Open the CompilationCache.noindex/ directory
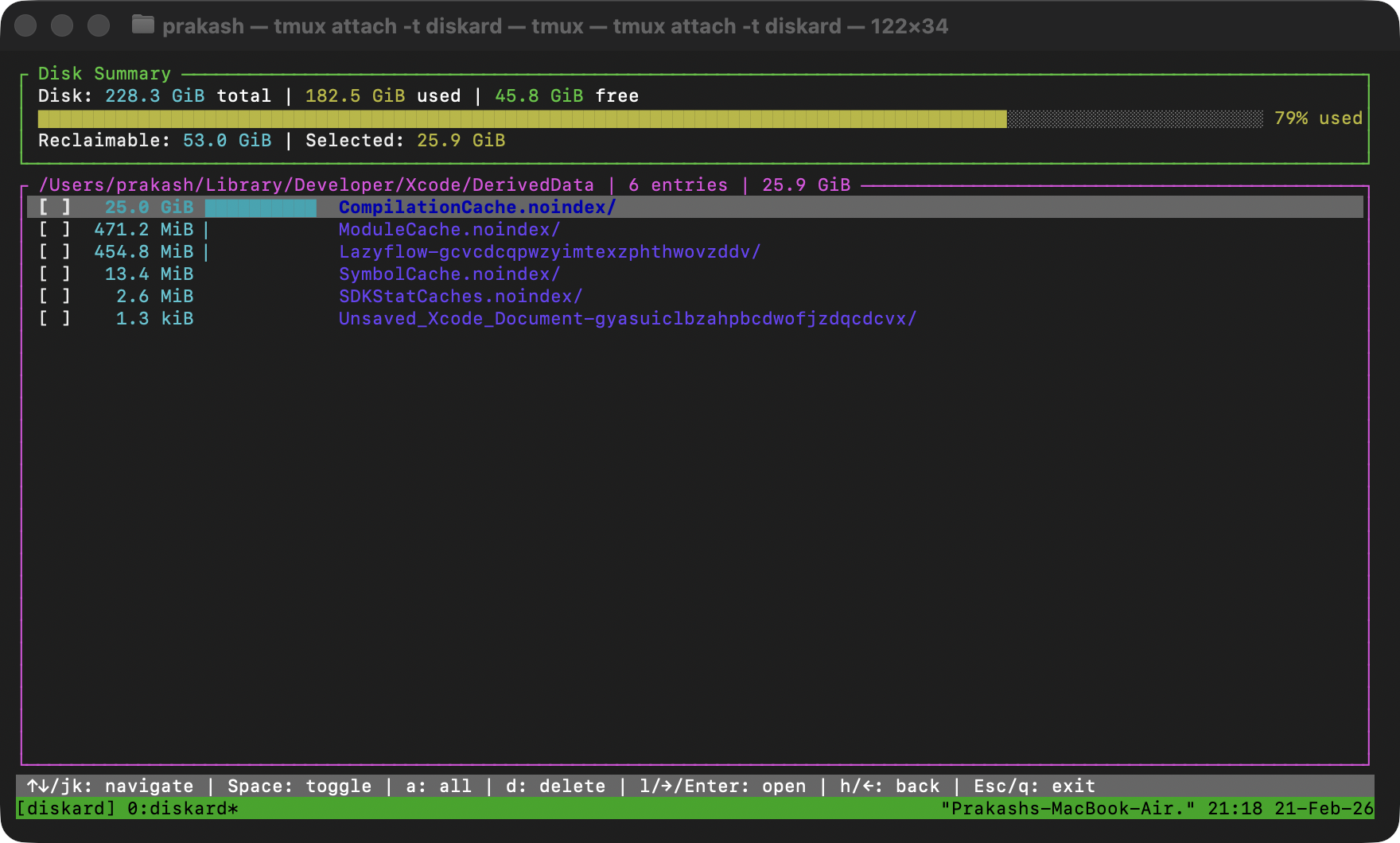The image size is (1400, 843). [x=477, y=207]
